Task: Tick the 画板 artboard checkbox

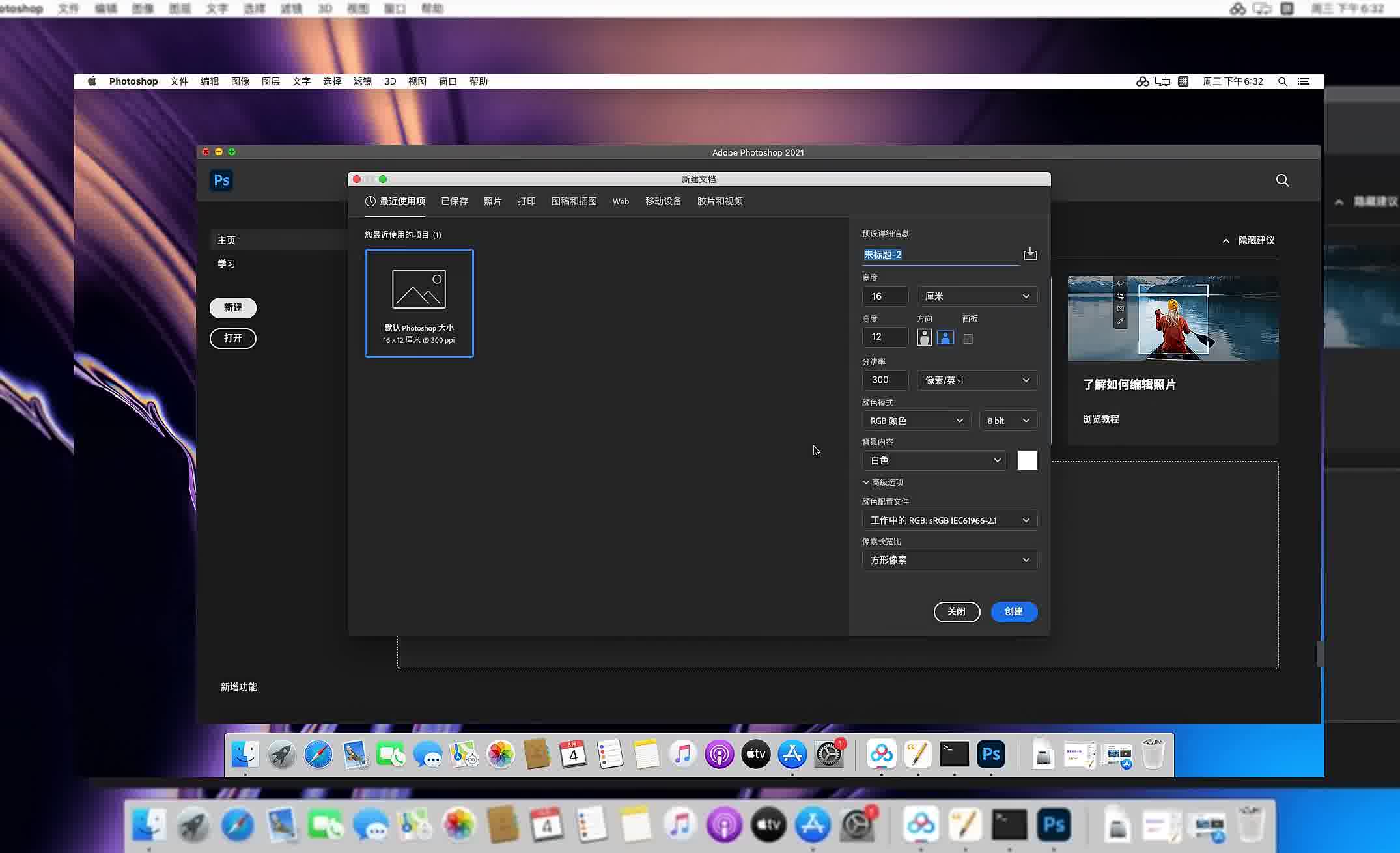Action: coord(968,339)
